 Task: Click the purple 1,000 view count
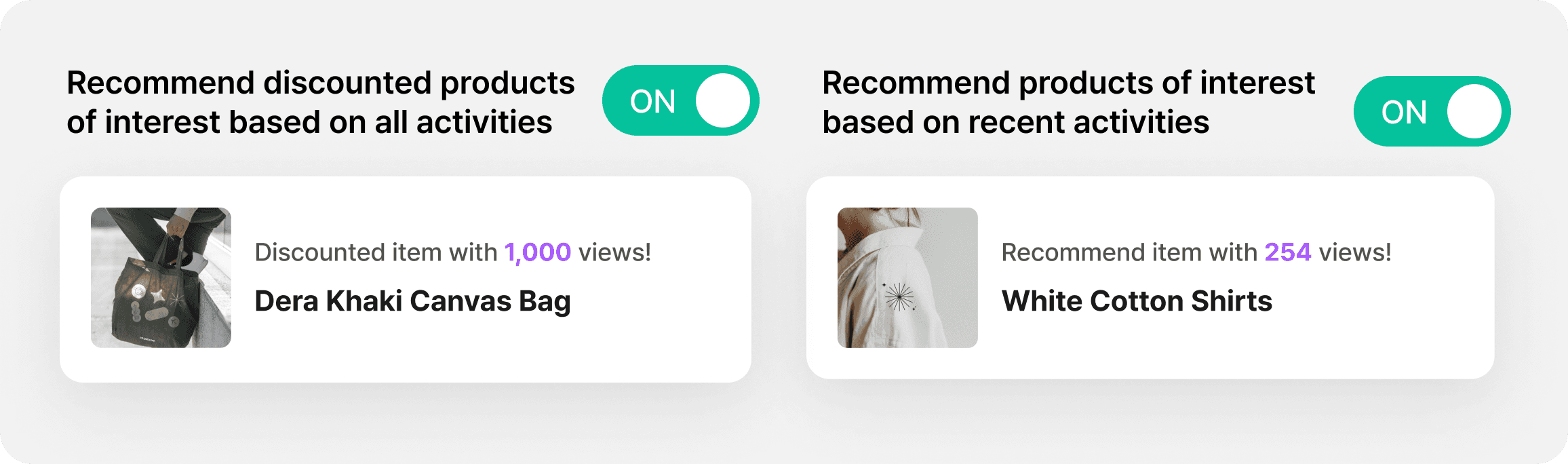tap(538, 253)
